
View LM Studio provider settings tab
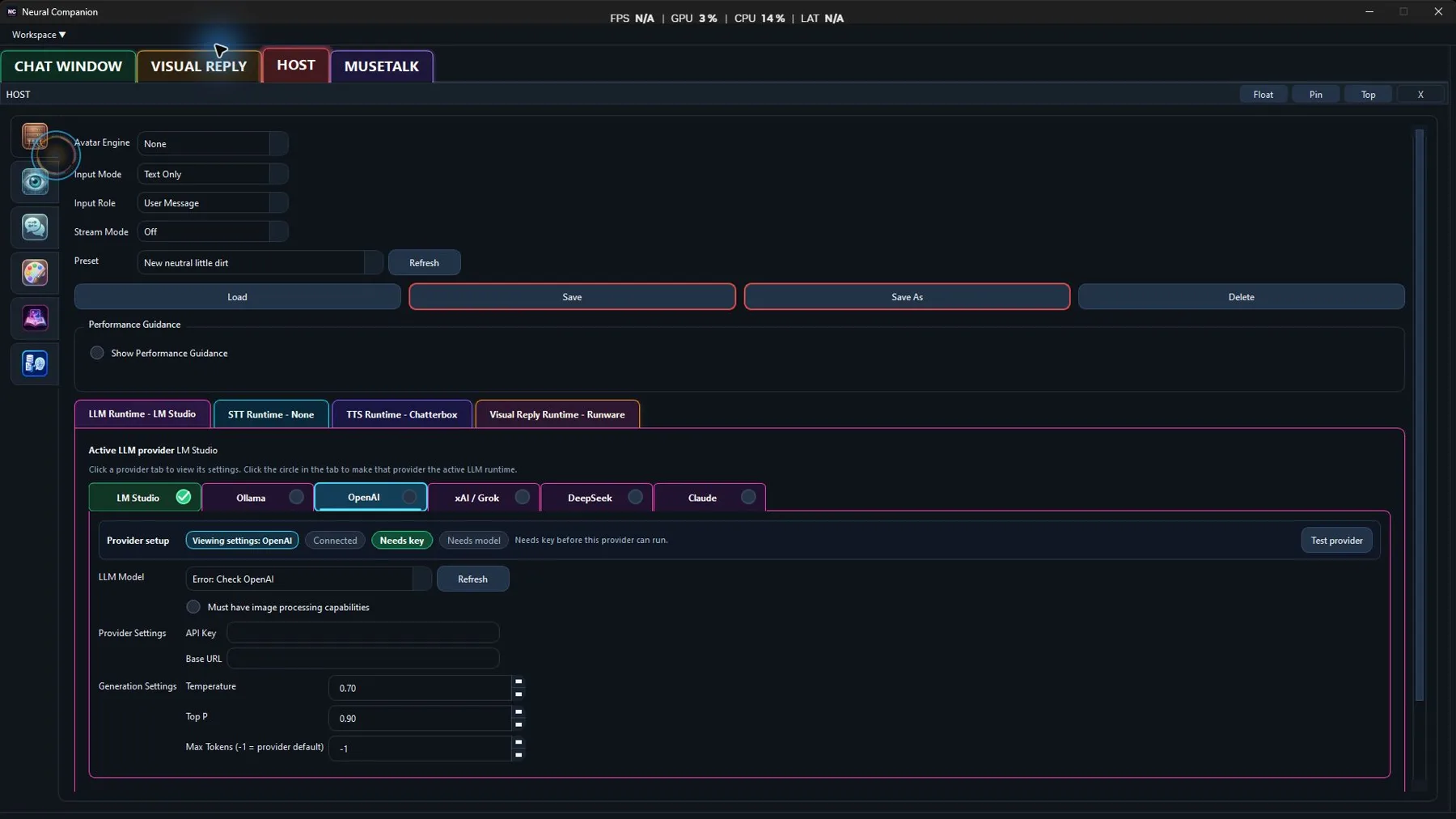[138, 498]
